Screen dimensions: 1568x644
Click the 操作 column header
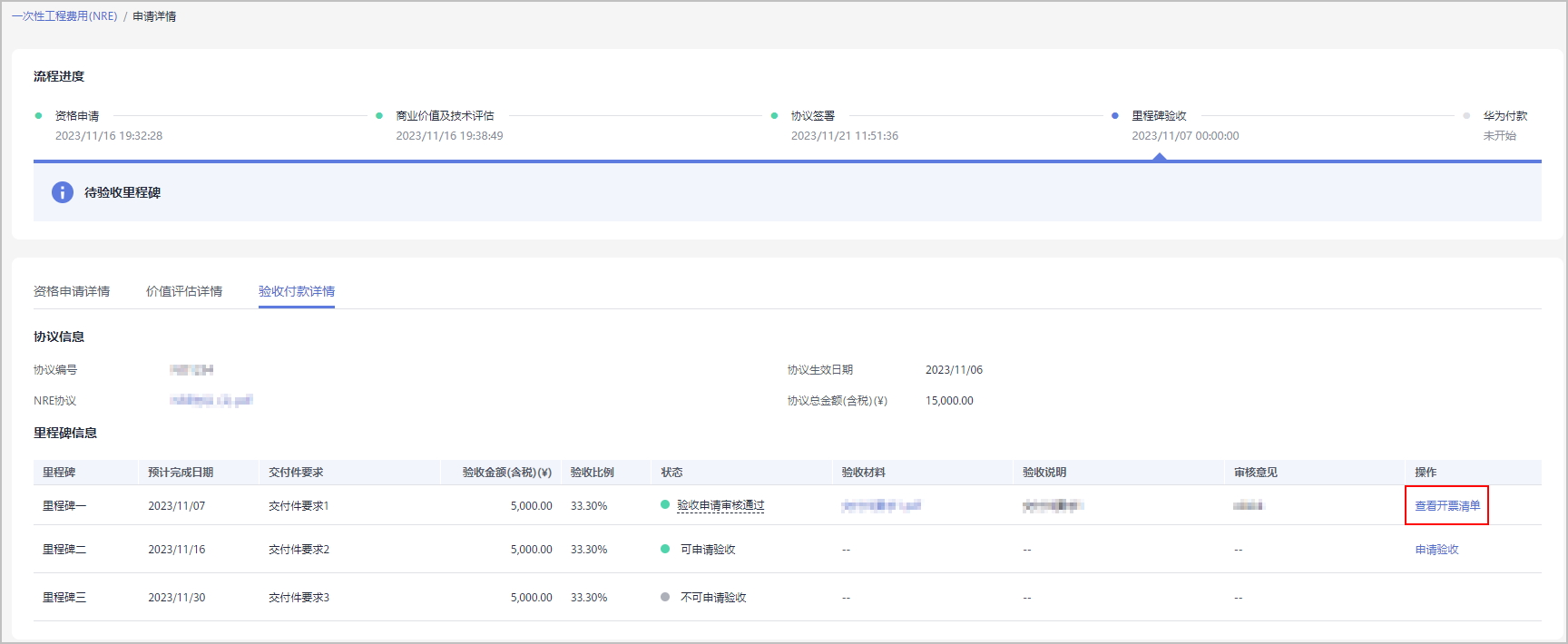[x=1426, y=473]
